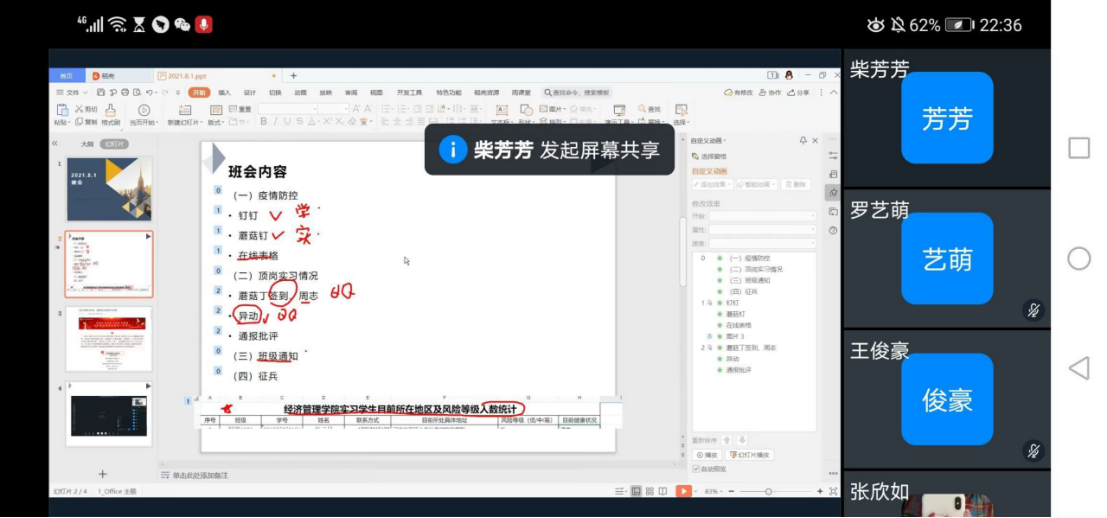Open the 设计 Design ribbon tab
The width and height of the screenshot is (1107, 518).
point(250,92)
